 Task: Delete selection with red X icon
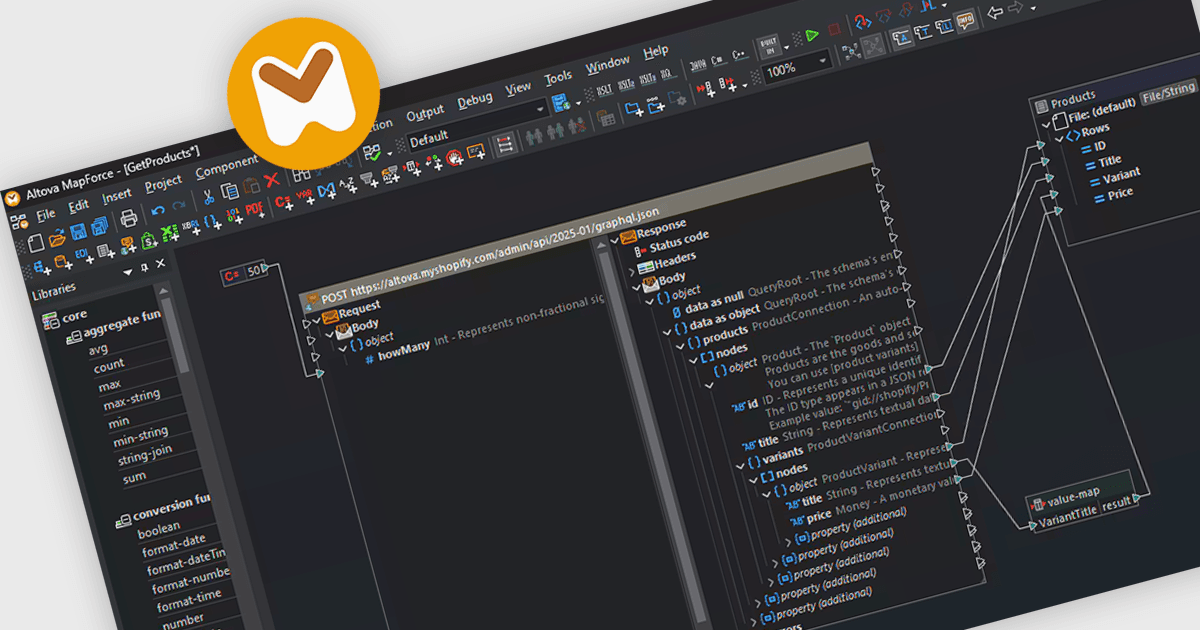(x=272, y=180)
